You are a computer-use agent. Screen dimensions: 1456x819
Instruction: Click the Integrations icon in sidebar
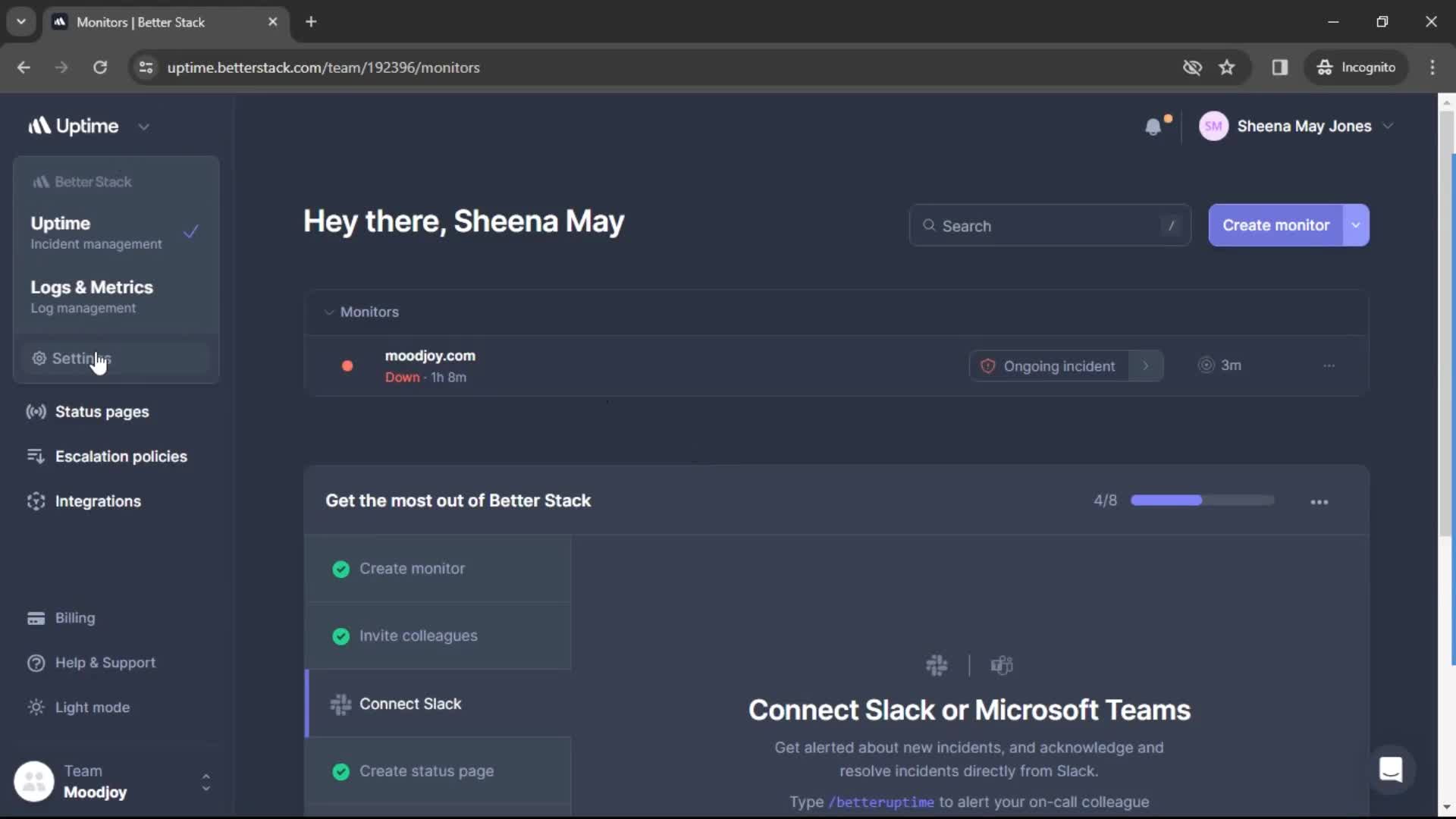(x=36, y=501)
